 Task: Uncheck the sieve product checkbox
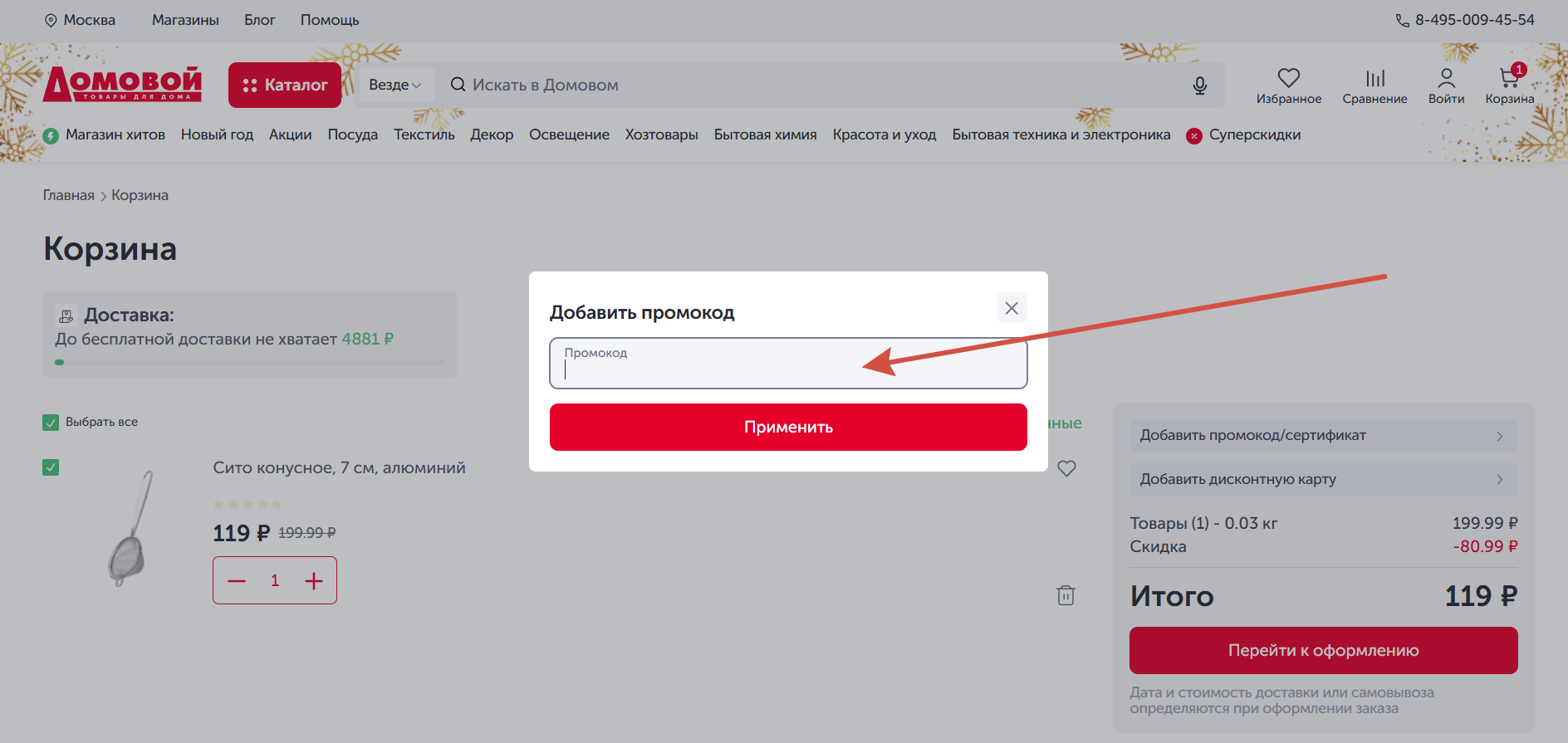[x=51, y=467]
